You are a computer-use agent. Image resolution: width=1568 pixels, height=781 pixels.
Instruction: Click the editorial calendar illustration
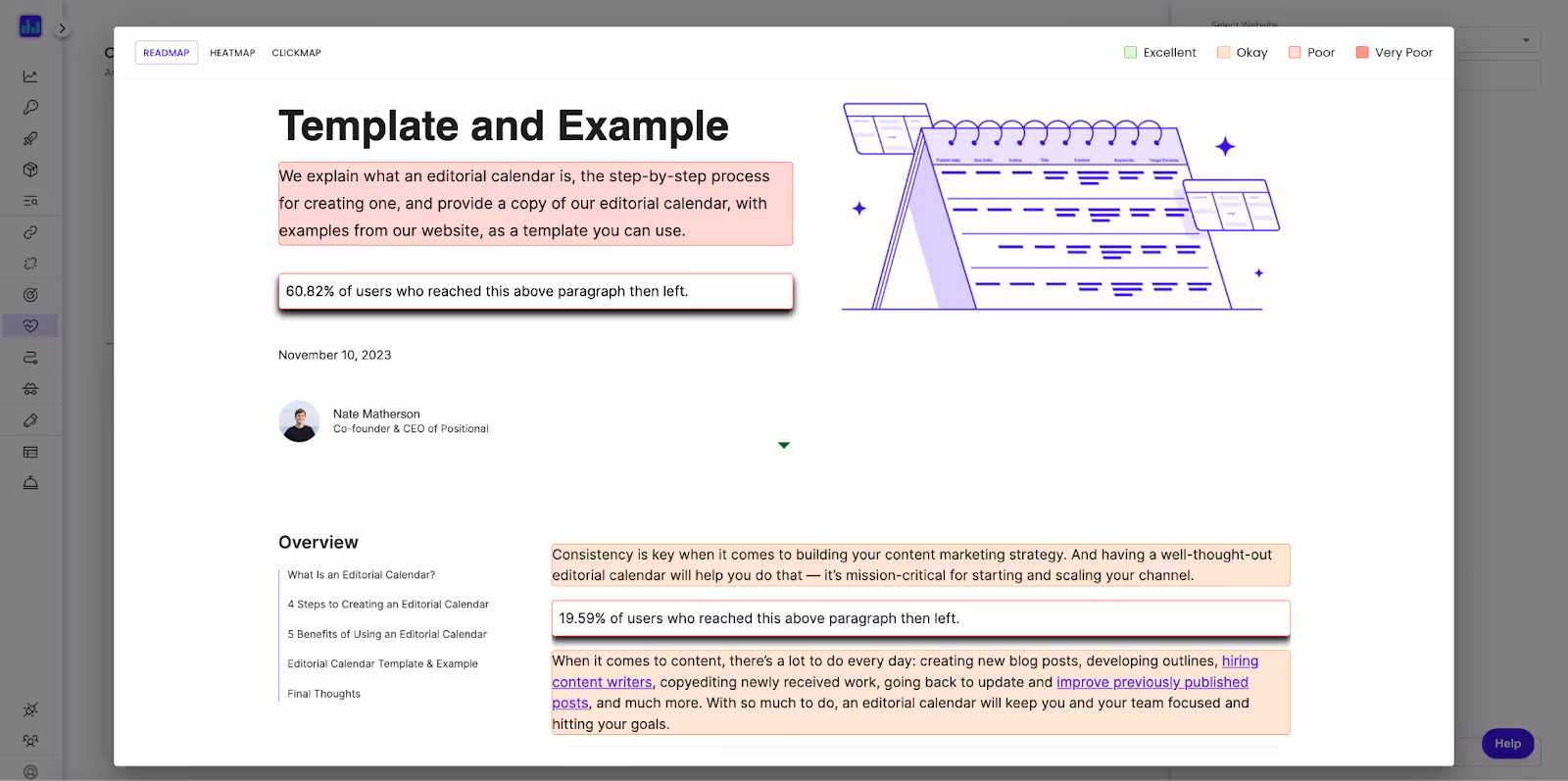click(x=1061, y=207)
